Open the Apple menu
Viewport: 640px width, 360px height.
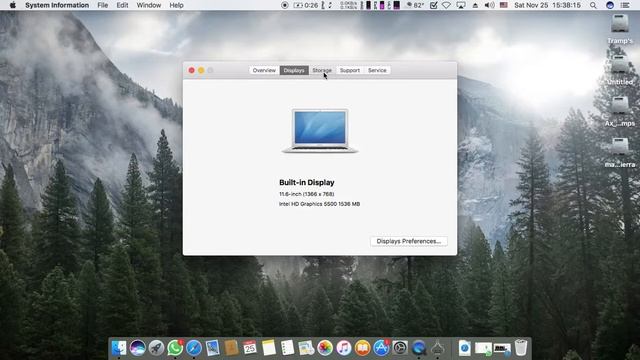point(12,5)
